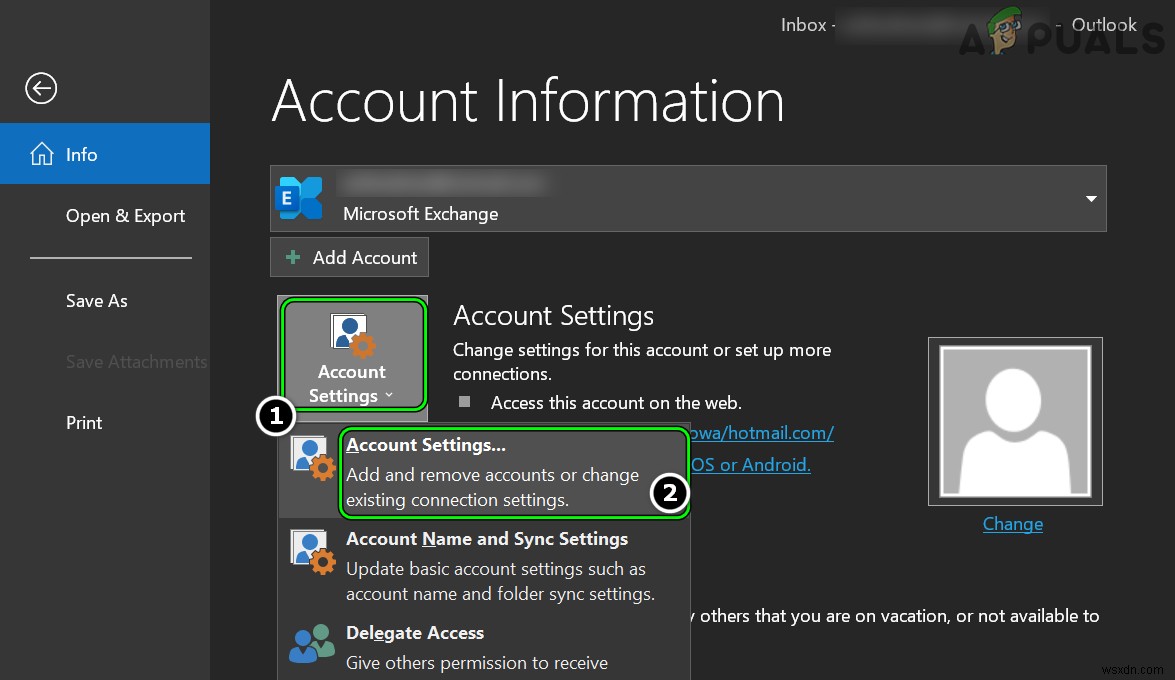Select the Print option in the sidebar
This screenshot has width=1175, height=680.
click(84, 422)
